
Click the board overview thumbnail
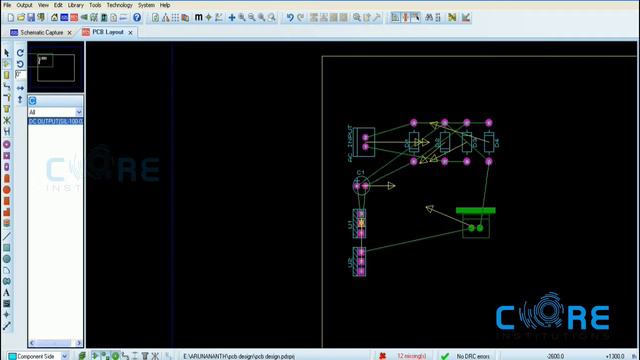[56, 67]
